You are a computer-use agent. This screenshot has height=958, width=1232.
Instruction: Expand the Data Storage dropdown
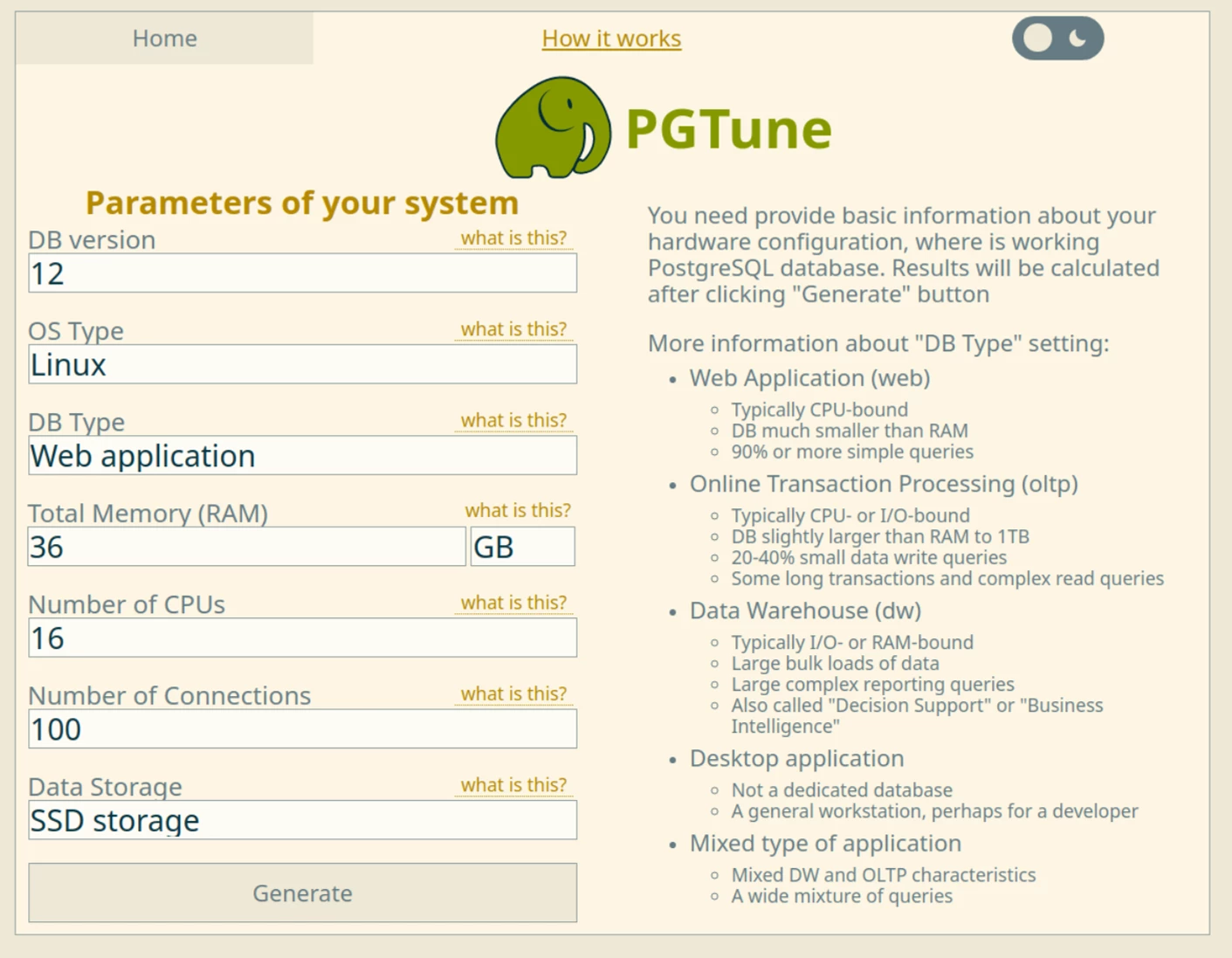coord(302,821)
